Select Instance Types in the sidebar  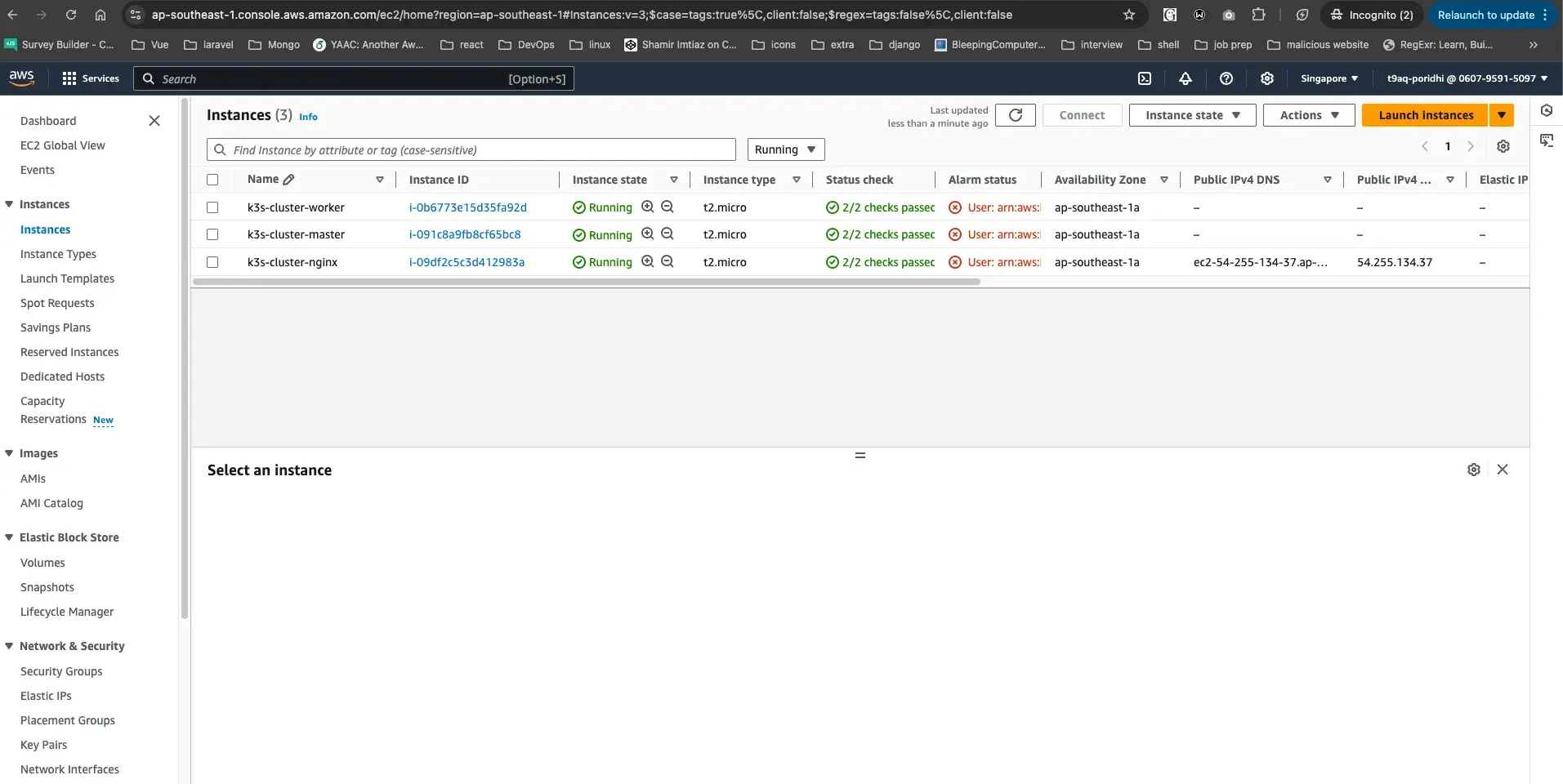coord(58,254)
